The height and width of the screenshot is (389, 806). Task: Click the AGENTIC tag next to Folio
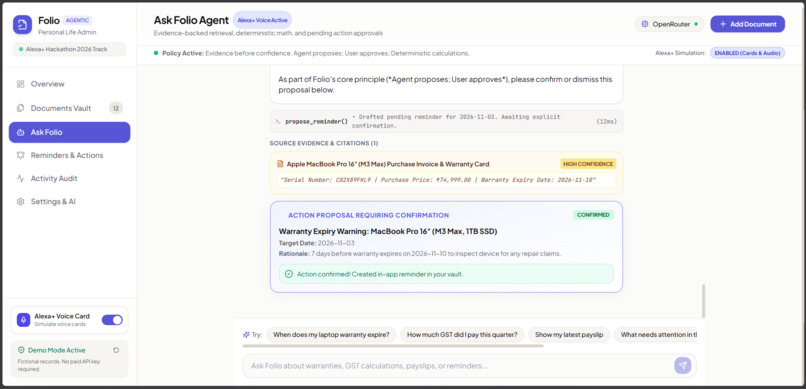77,21
